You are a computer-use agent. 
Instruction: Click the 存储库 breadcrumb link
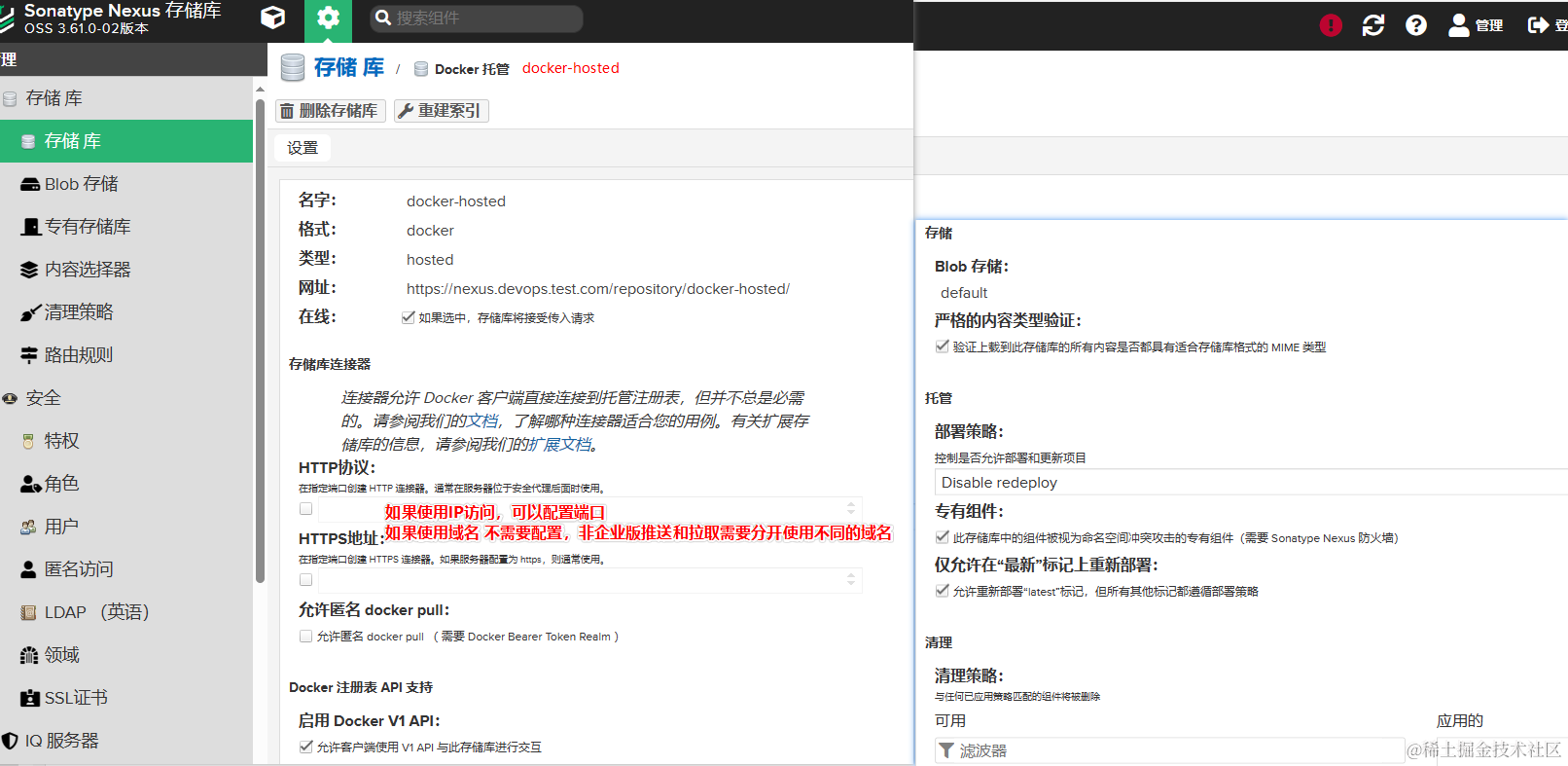point(349,68)
